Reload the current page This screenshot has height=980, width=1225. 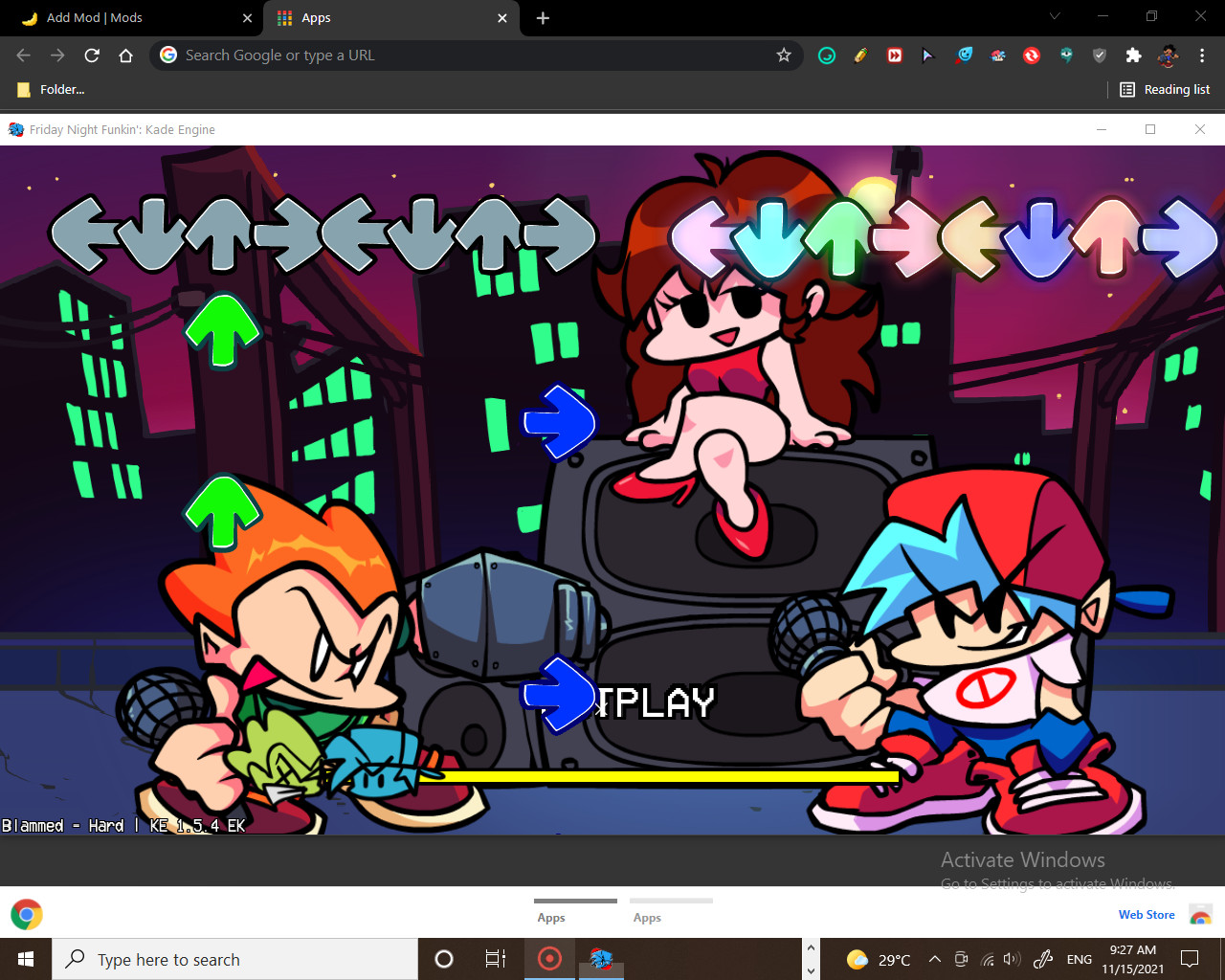(92, 56)
